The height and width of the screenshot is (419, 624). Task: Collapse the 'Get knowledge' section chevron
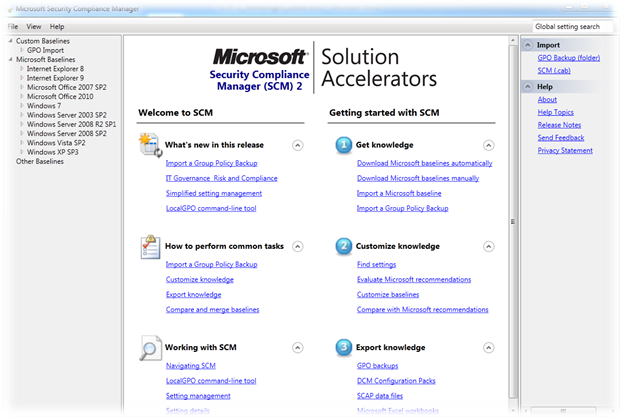point(489,145)
